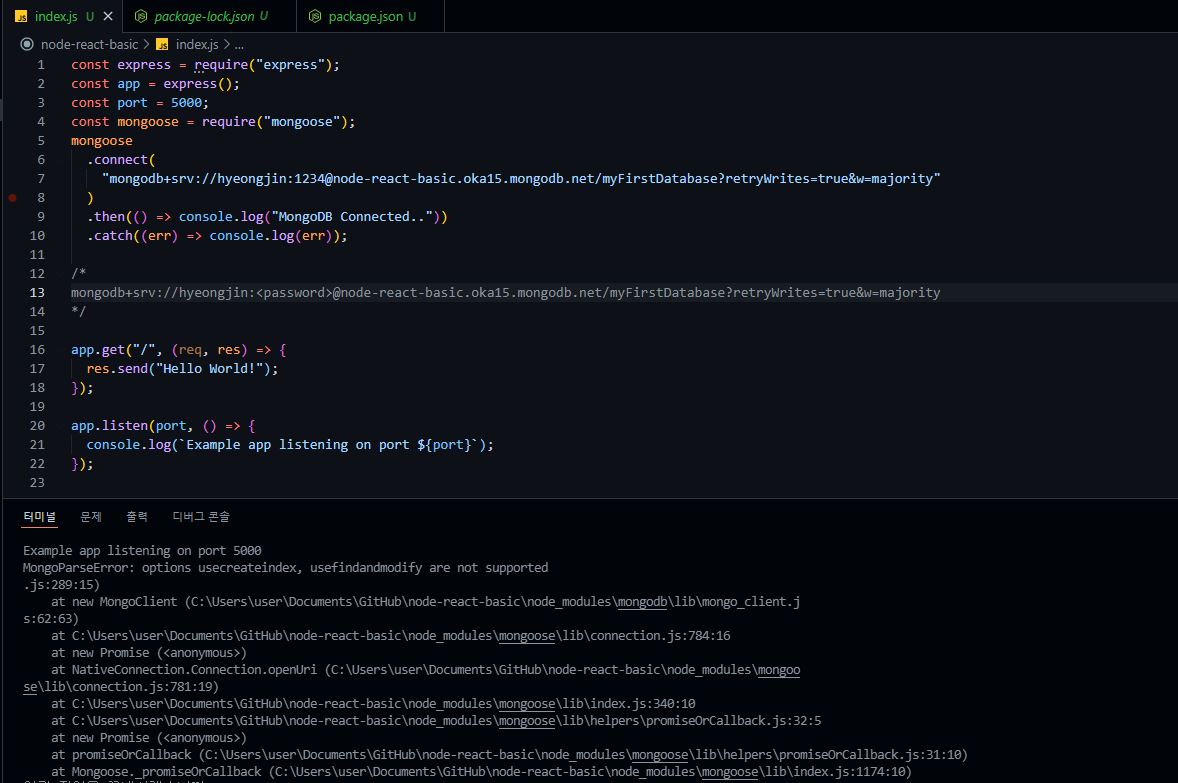Viewport: 1178px width, 783px height.
Task: Click the circle icon before node-react-basic breadcrumb
Action: coord(27,44)
